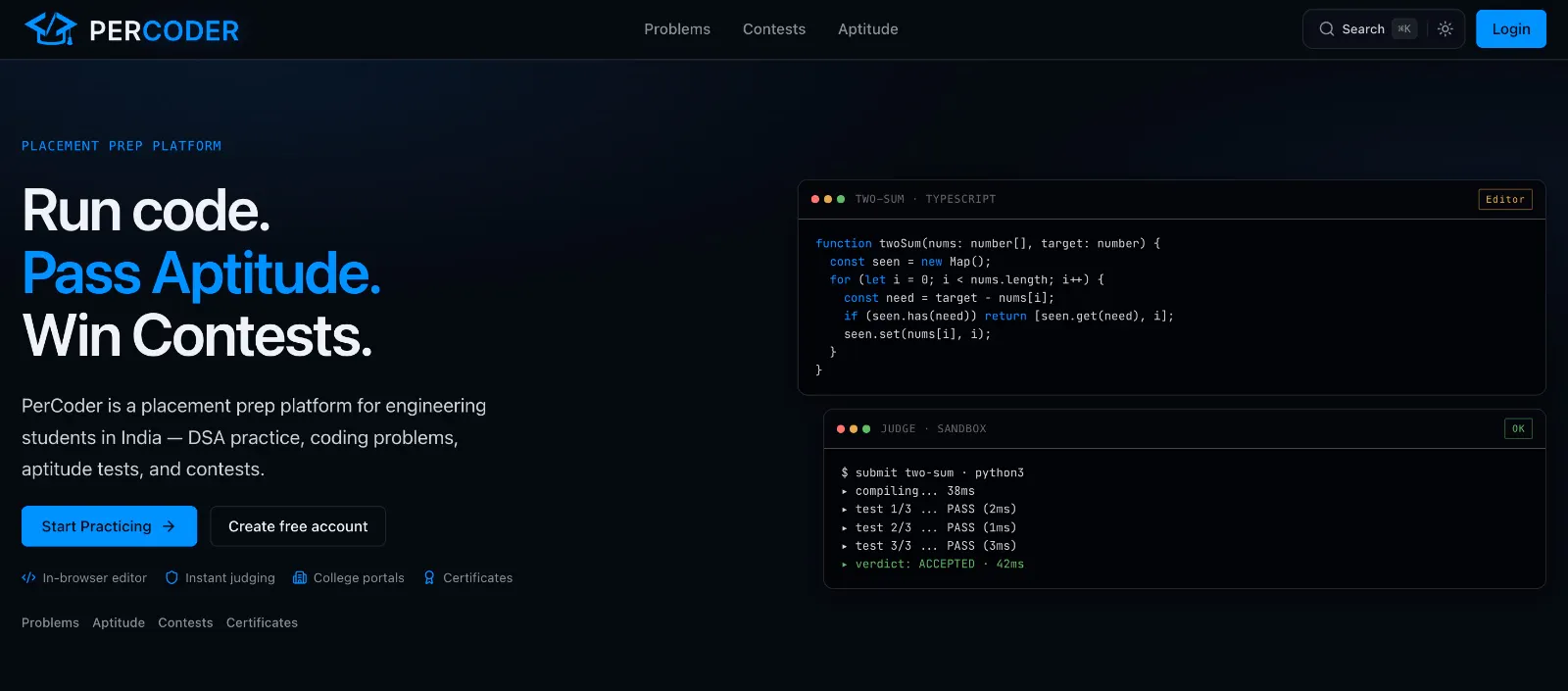Image resolution: width=1568 pixels, height=691 pixels.
Task: Click the 'for (let i = 0' loop line
Action: pyautogui.click(x=967, y=279)
